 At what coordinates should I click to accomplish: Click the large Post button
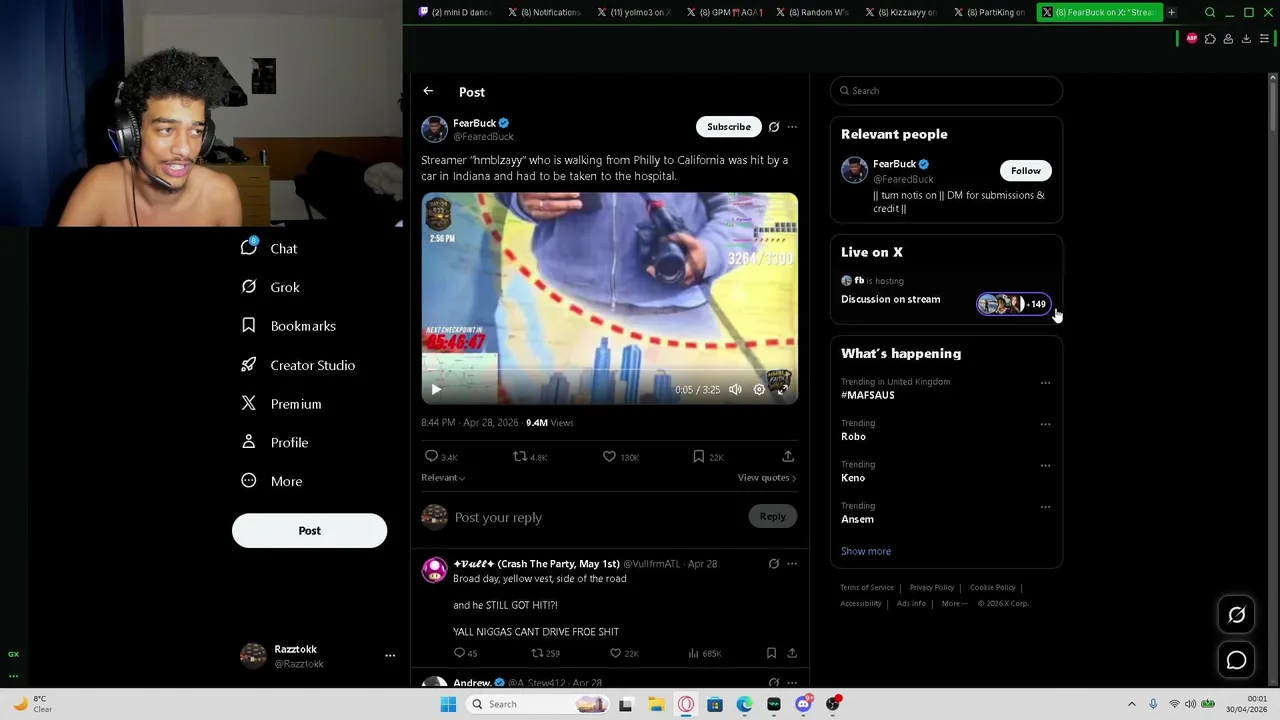(x=309, y=530)
